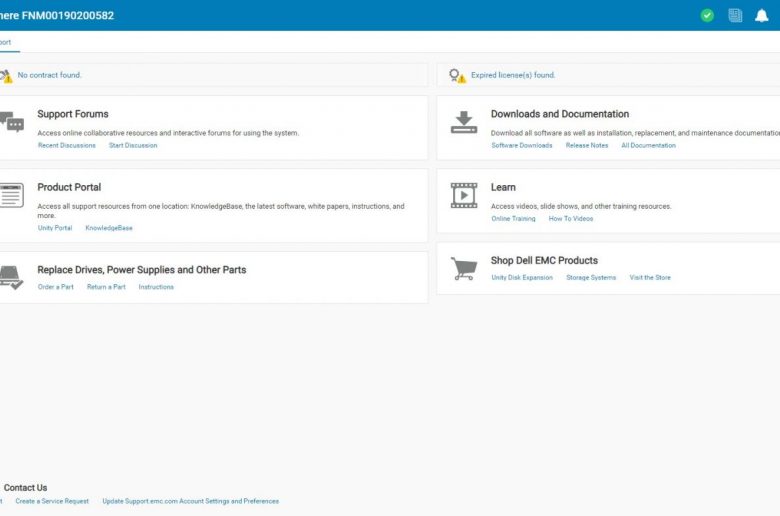Click the Support Forums chat bubbles icon
Image resolution: width=780 pixels, height=516 pixels.
tap(11, 122)
